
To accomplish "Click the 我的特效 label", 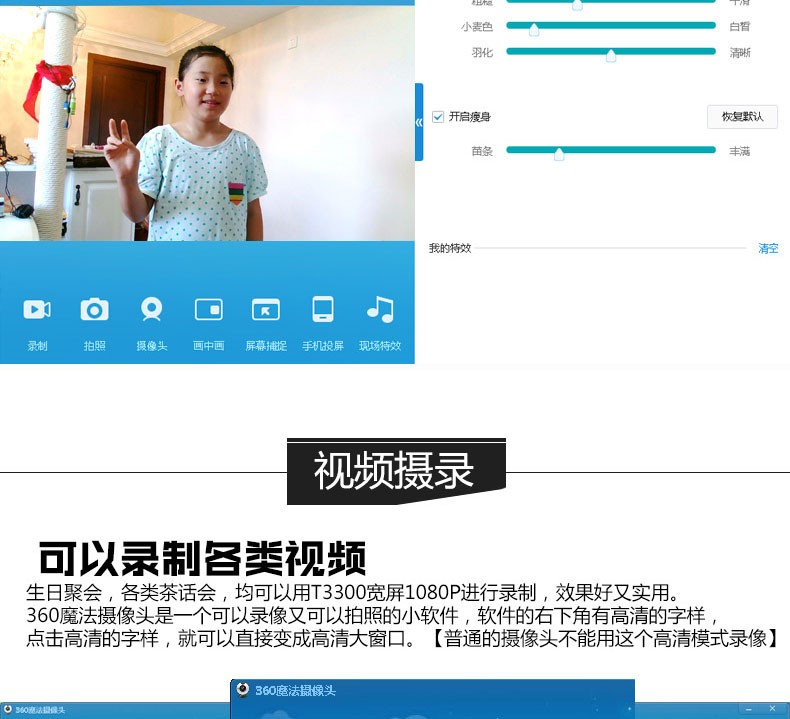I will (x=449, y=248).
